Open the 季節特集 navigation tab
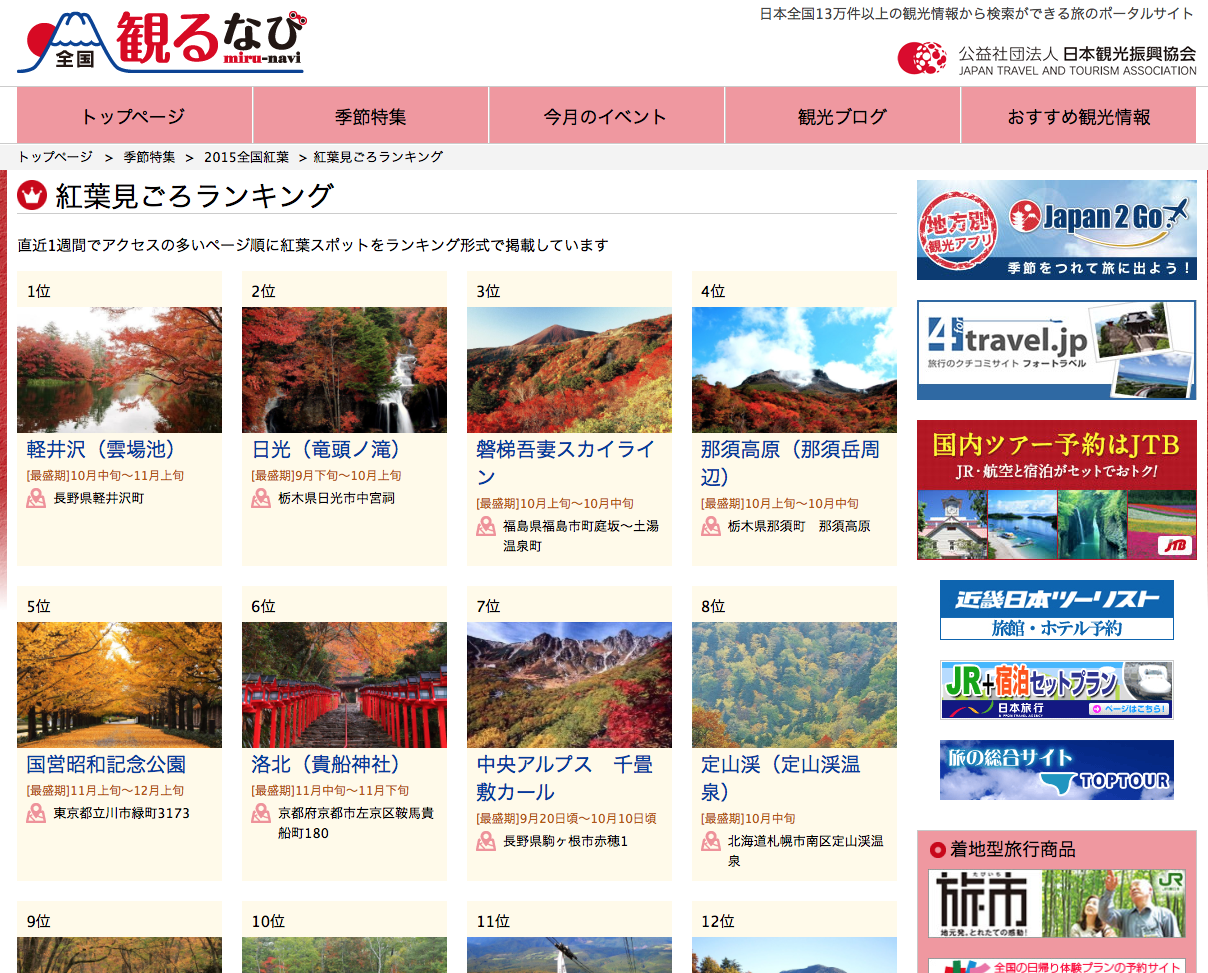Screen dimensions: 1208x973 click(x=370, y=116)
